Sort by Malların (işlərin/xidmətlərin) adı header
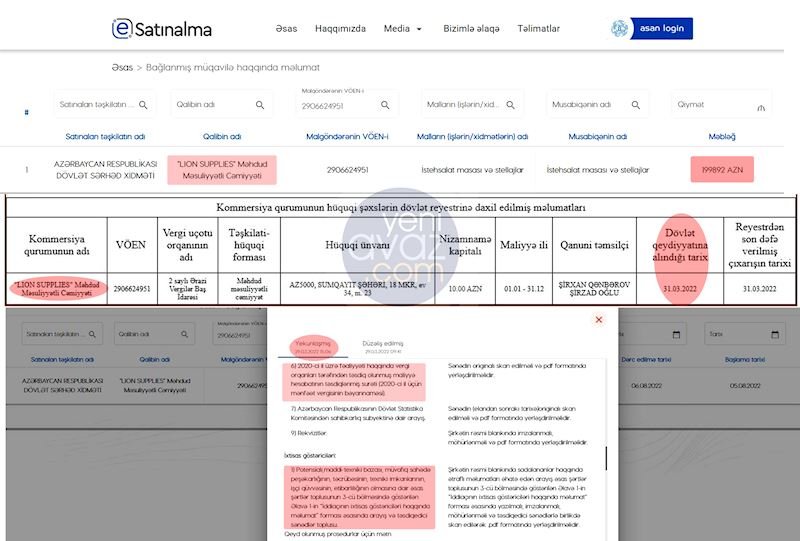 pyautogui.click(x=472, y=137)
